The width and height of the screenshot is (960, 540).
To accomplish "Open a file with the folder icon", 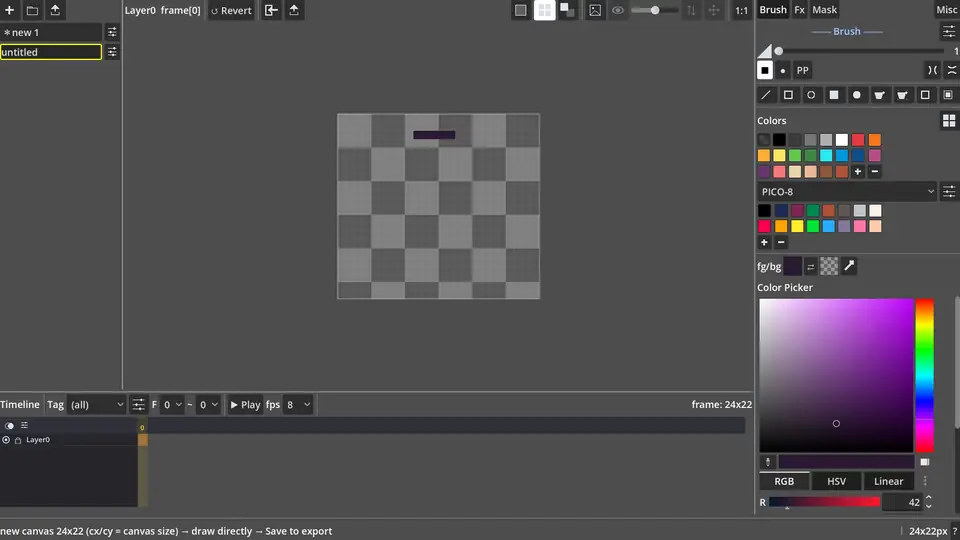I will click(32, 10).
